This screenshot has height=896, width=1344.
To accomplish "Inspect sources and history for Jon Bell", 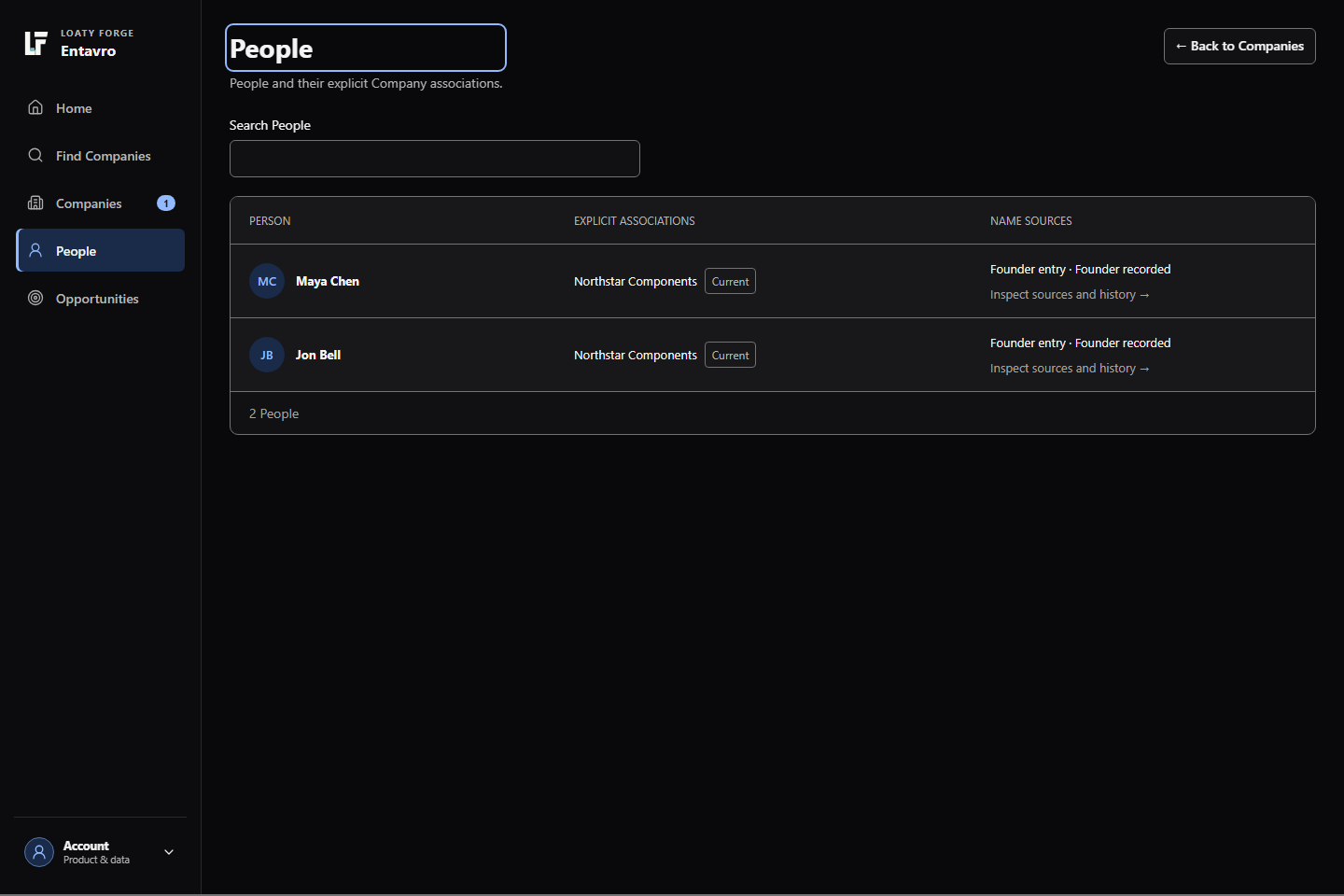I will pyautogui.click(x=1070, y=368).
